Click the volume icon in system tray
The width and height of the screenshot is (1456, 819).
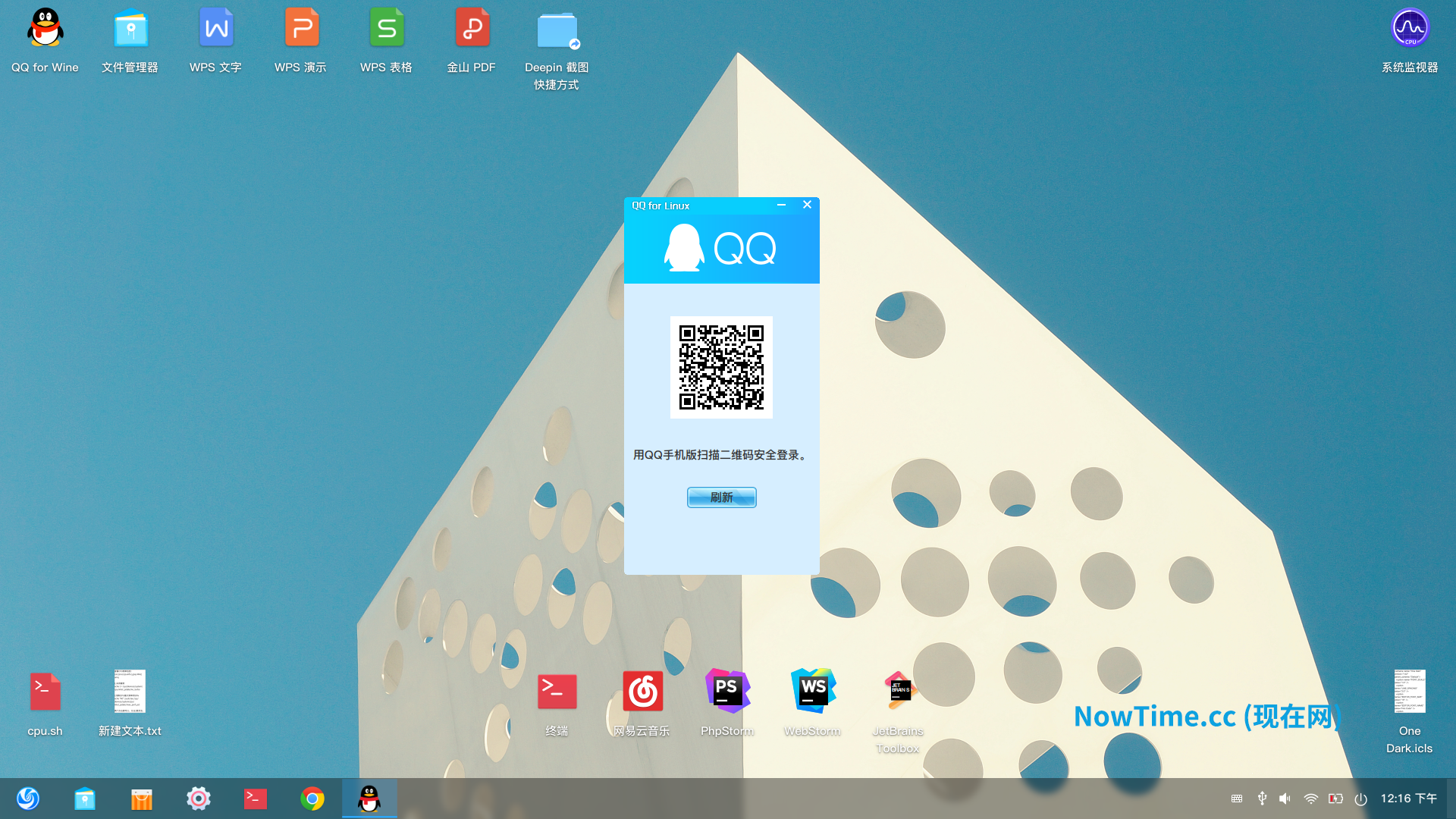[1285, 799]
